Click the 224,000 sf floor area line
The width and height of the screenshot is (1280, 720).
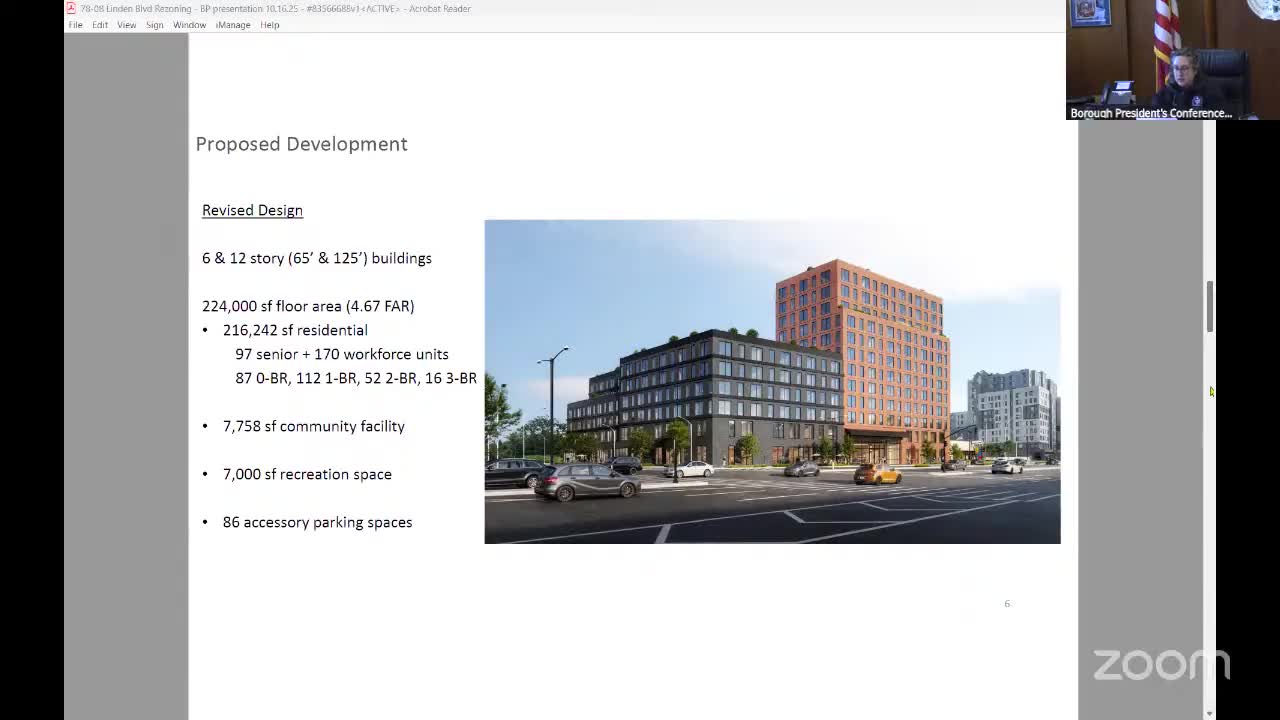coord(308,306)
